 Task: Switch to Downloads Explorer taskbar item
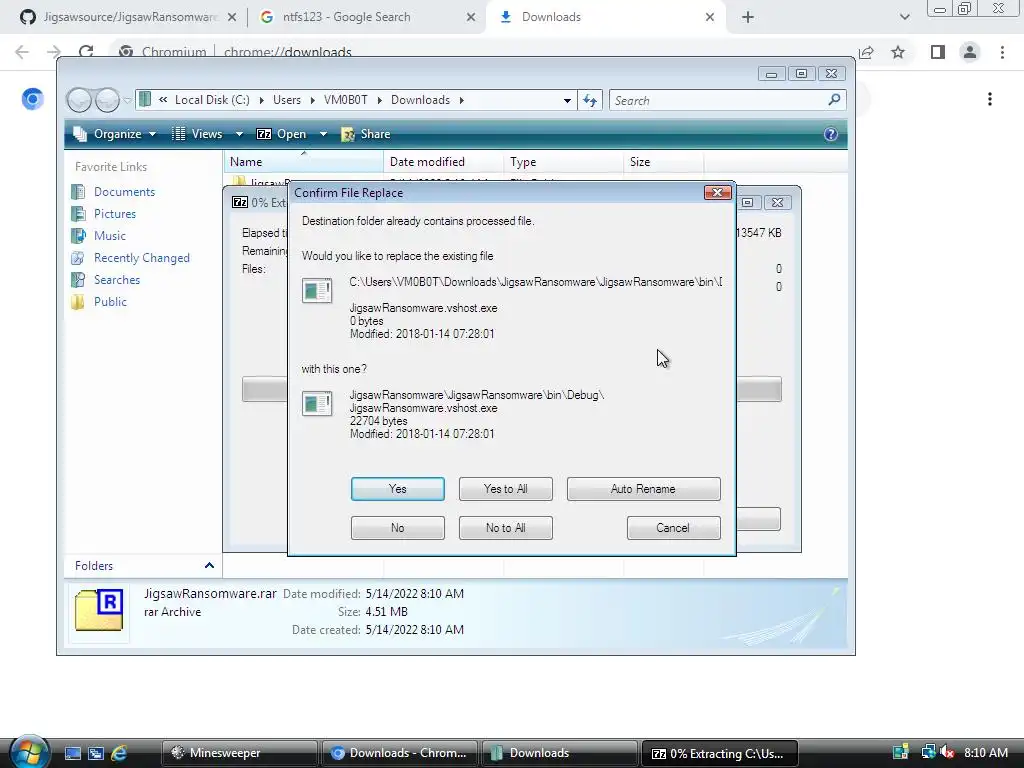(560, 753)
